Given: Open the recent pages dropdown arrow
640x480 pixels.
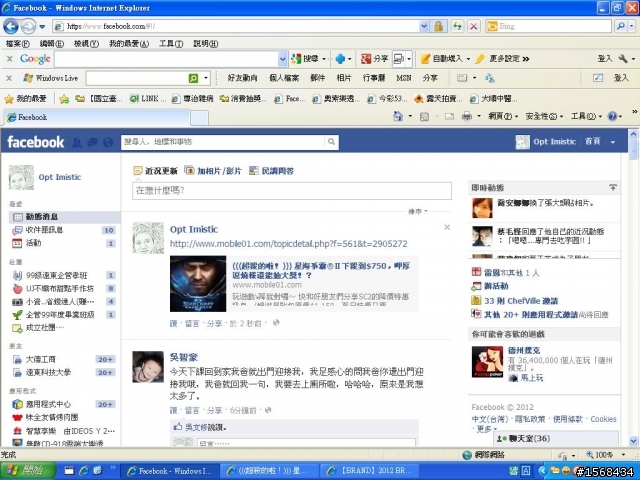Looking at the screenshot, I should [x=42, y=27].
